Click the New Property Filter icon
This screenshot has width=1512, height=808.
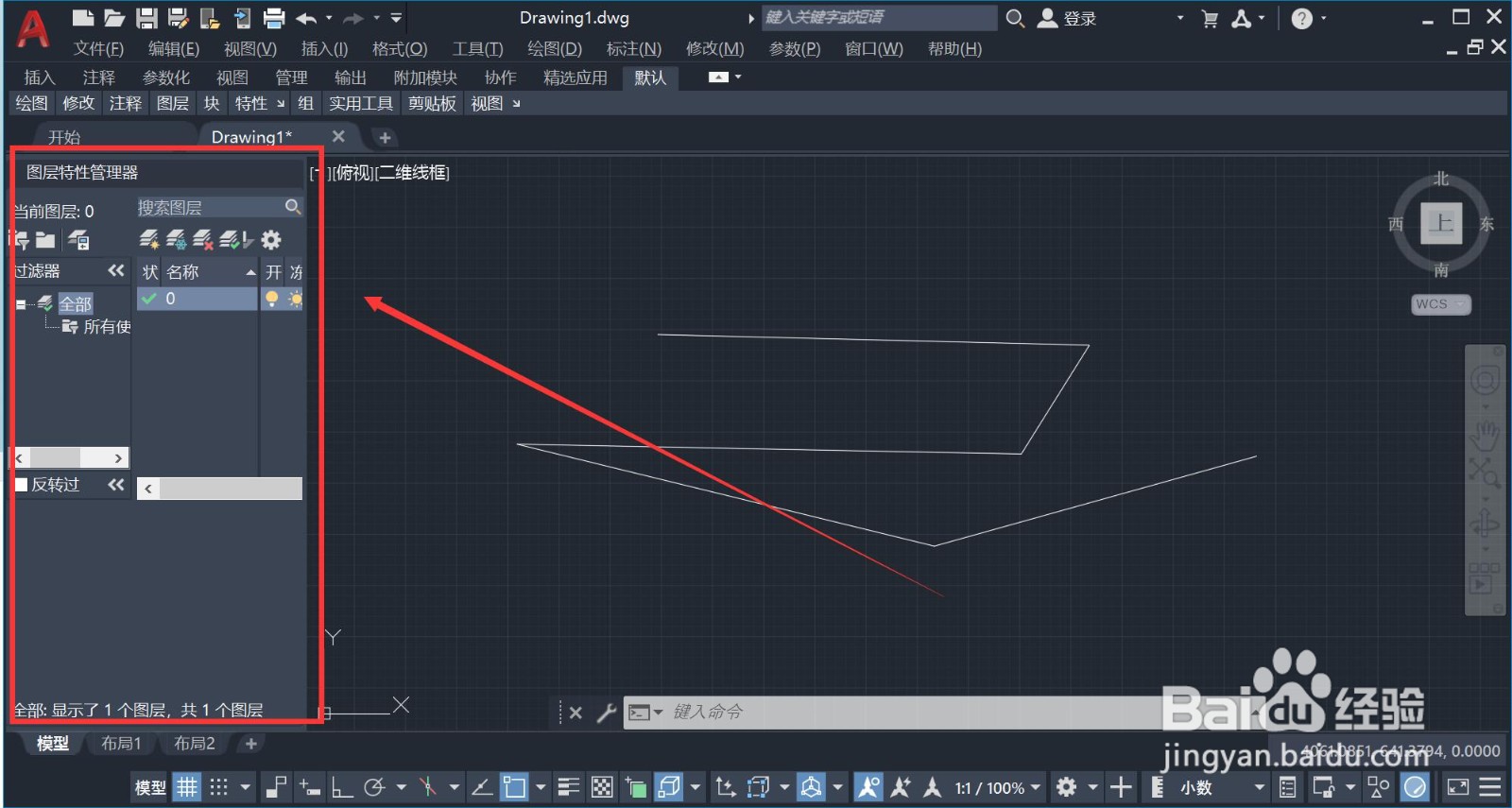click(21, 240)
